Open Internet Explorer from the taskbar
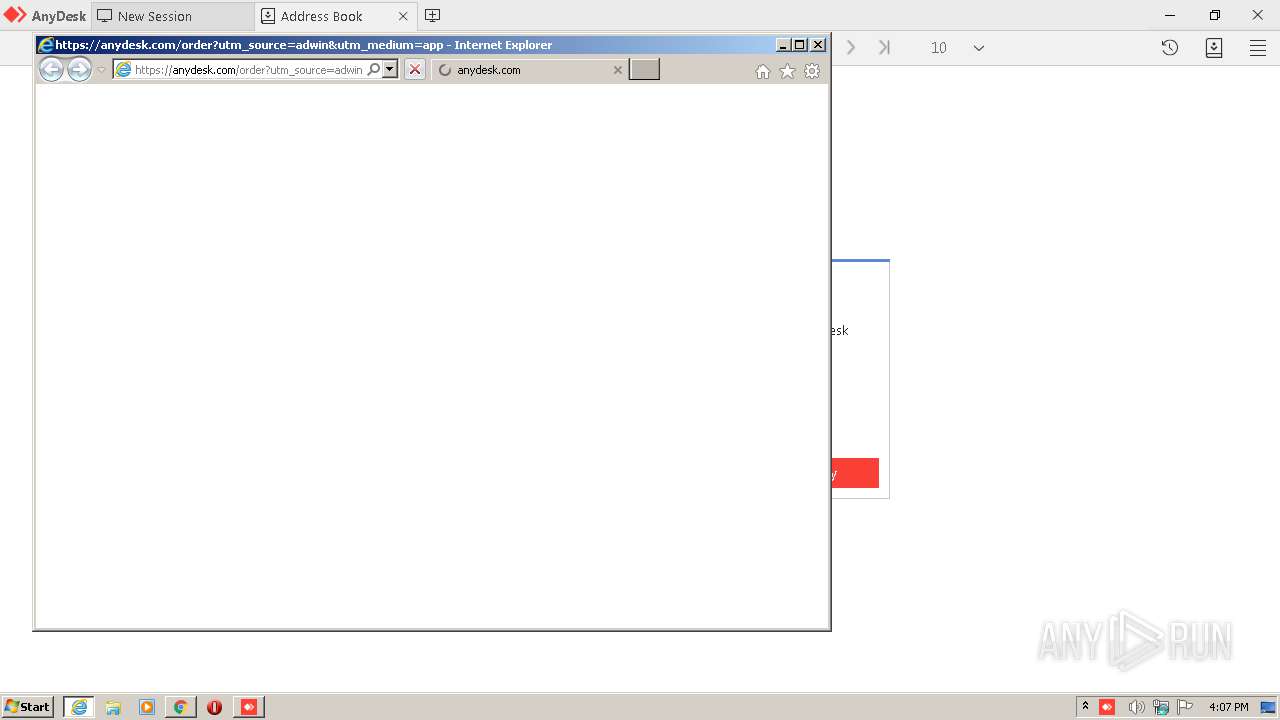1280x720 pixels. point(79,707)
